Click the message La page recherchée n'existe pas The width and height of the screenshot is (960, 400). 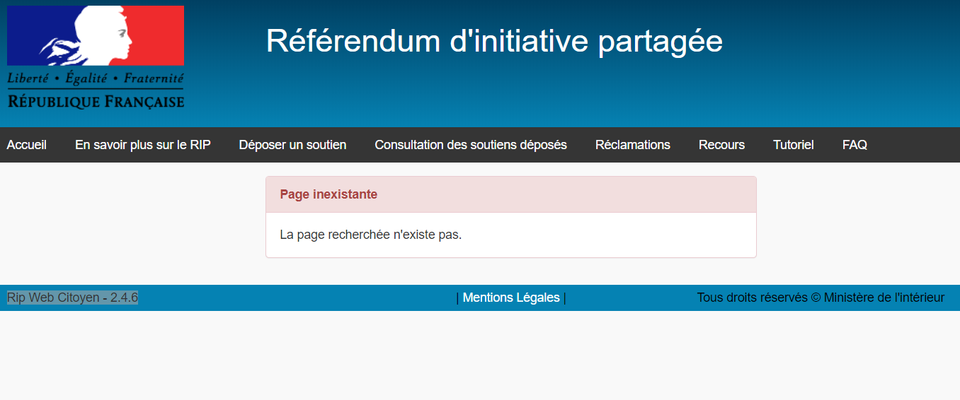pos(371,235)
